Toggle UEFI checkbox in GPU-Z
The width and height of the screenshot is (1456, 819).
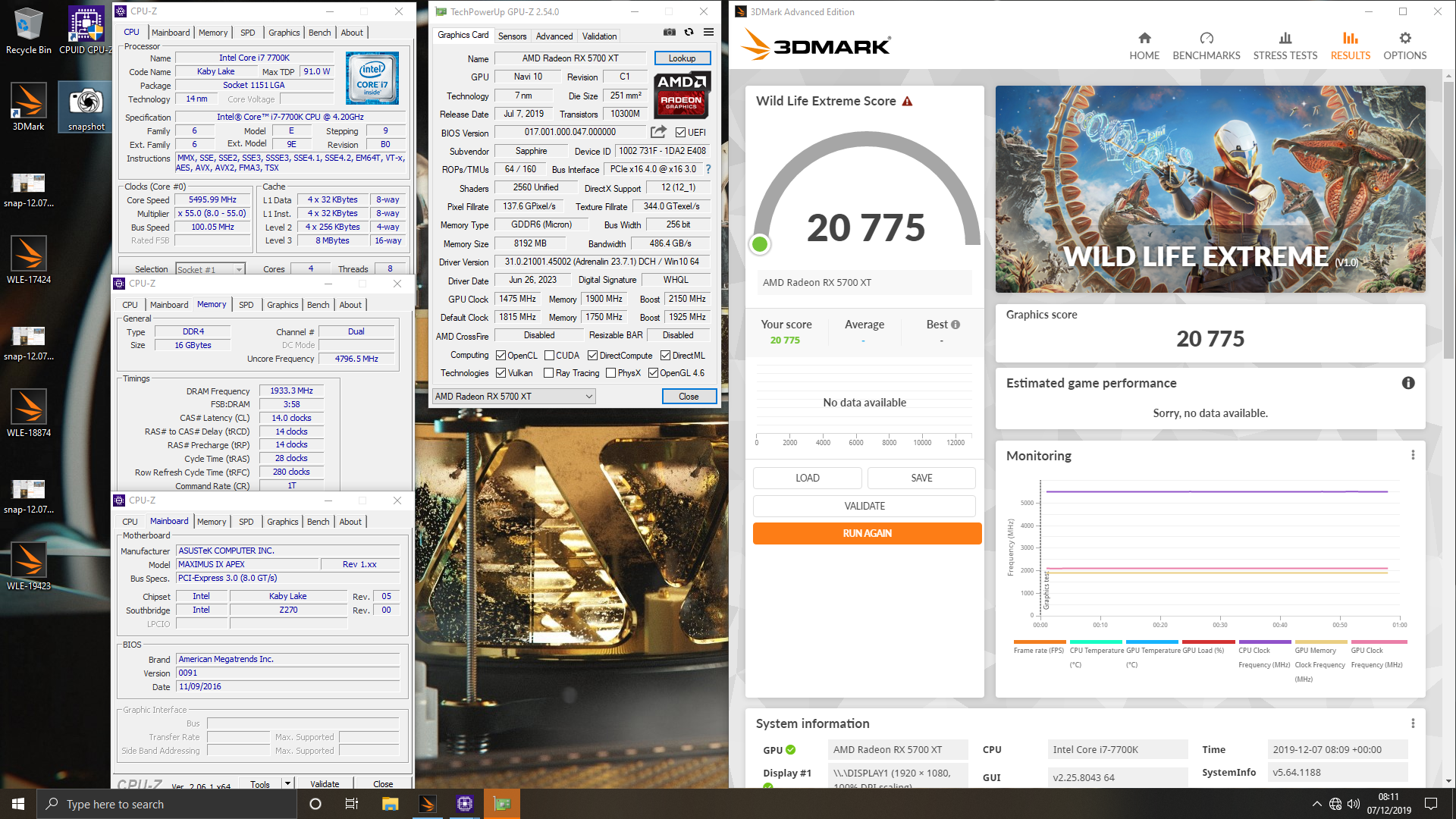click(x=680, y=133)
